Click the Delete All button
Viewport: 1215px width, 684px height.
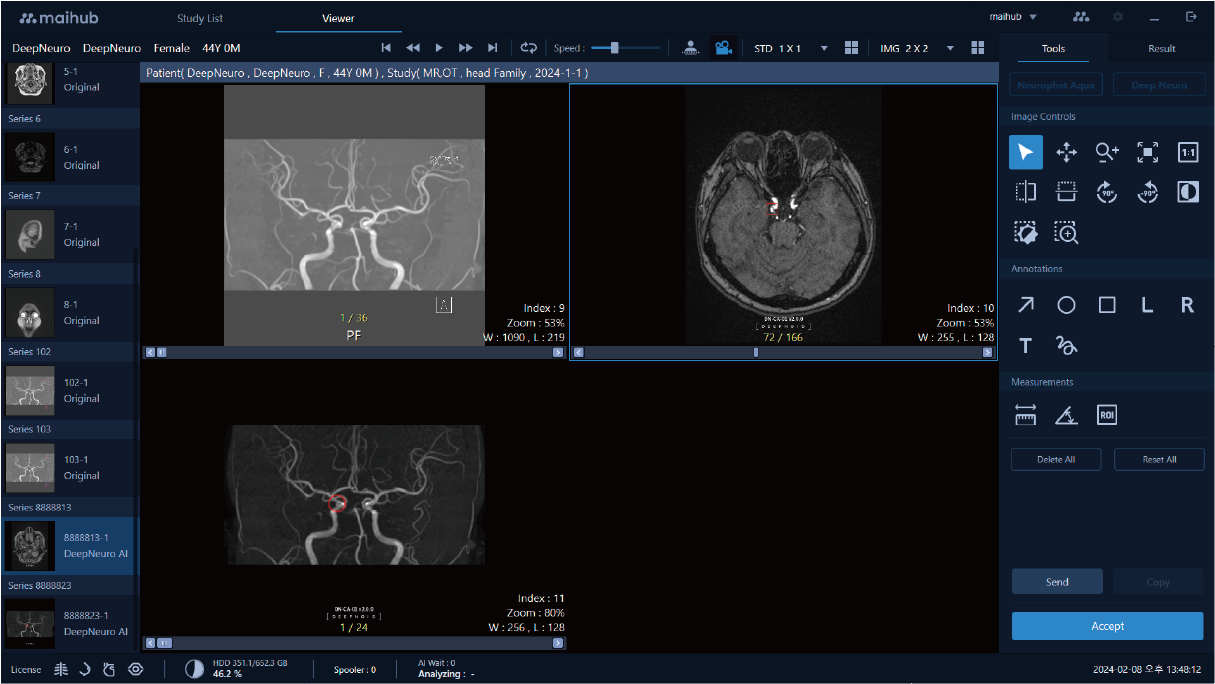click(1056, 459)
